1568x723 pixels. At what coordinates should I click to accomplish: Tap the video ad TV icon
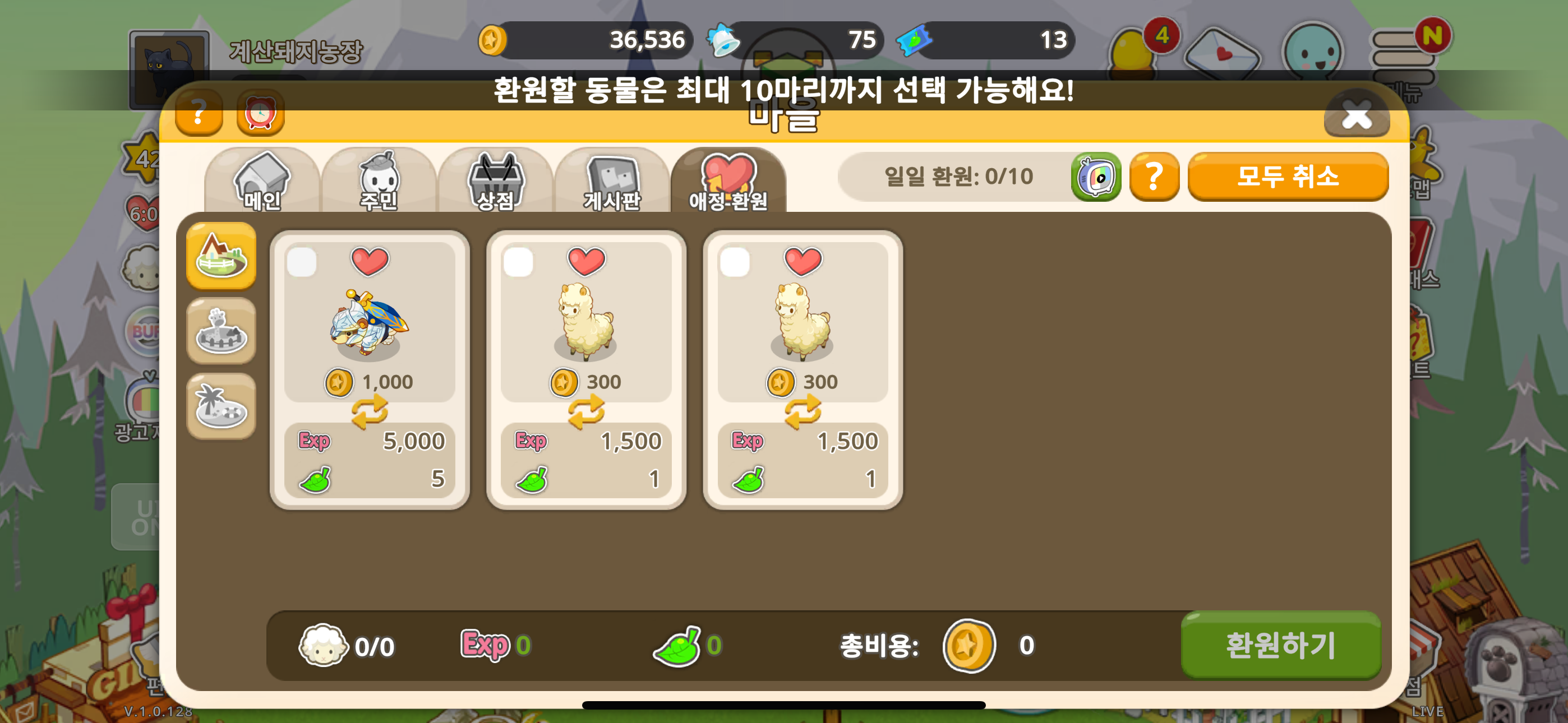[x=1096, y=177]
